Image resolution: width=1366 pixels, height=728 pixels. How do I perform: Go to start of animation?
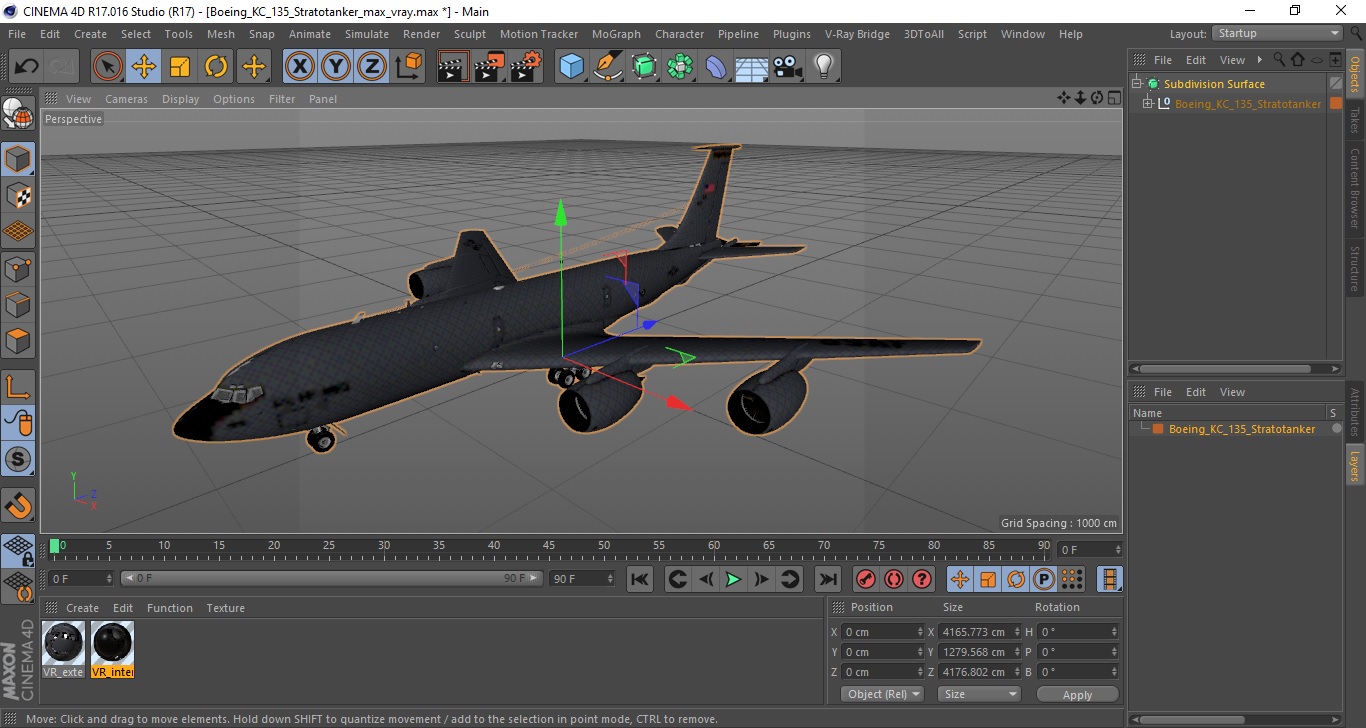coord(640,579)
